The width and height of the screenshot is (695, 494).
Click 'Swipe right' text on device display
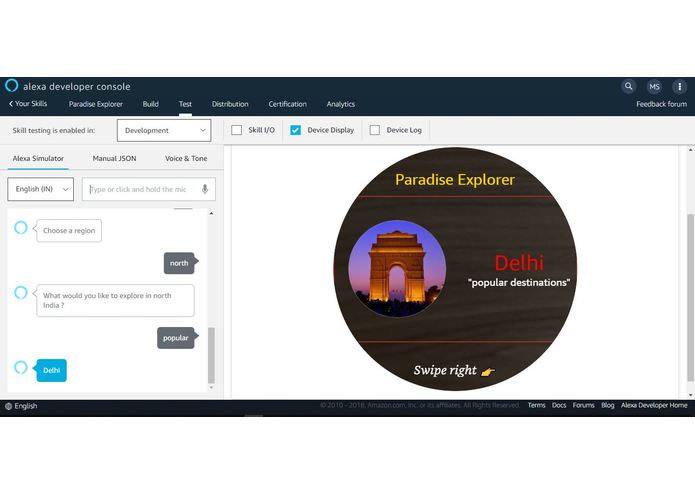coord(445,370)
